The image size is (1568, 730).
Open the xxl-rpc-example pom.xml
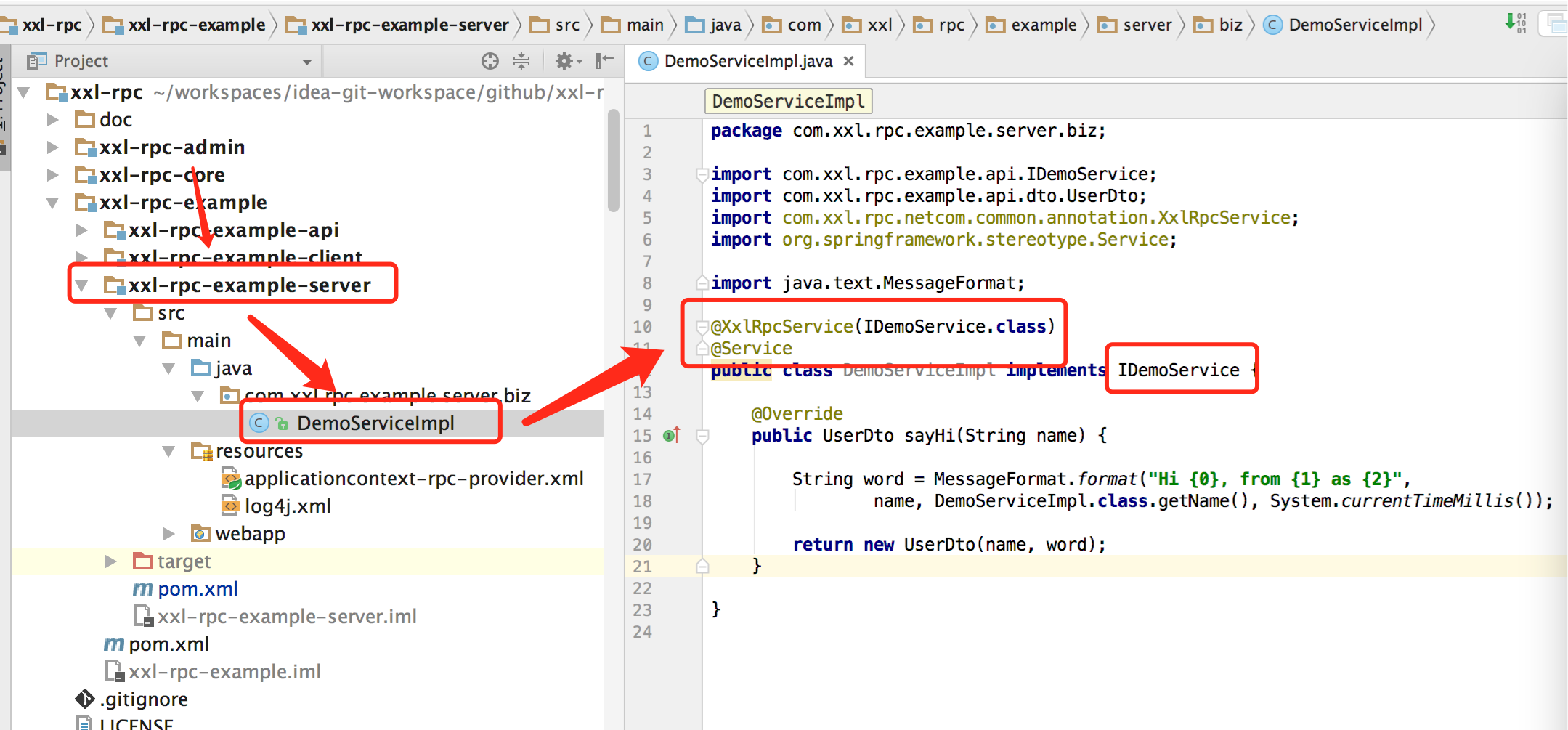tap(168, 644)
